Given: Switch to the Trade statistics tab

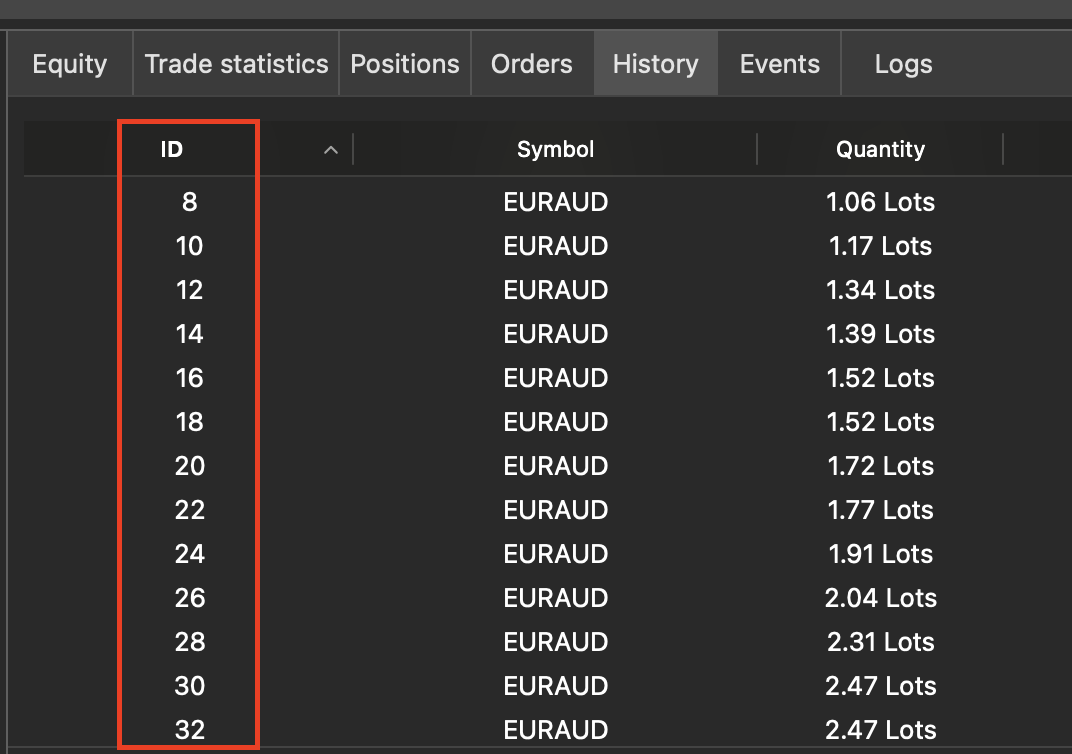Looking at the screenshot, I should pyautogui.click(x=237, y=64).
